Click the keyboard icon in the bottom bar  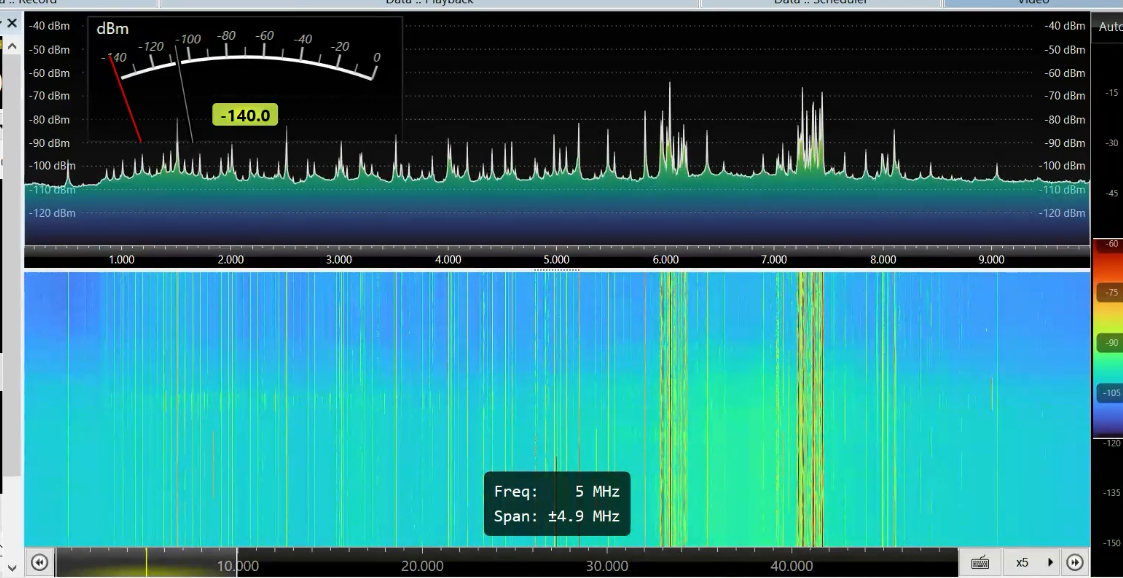980,562
